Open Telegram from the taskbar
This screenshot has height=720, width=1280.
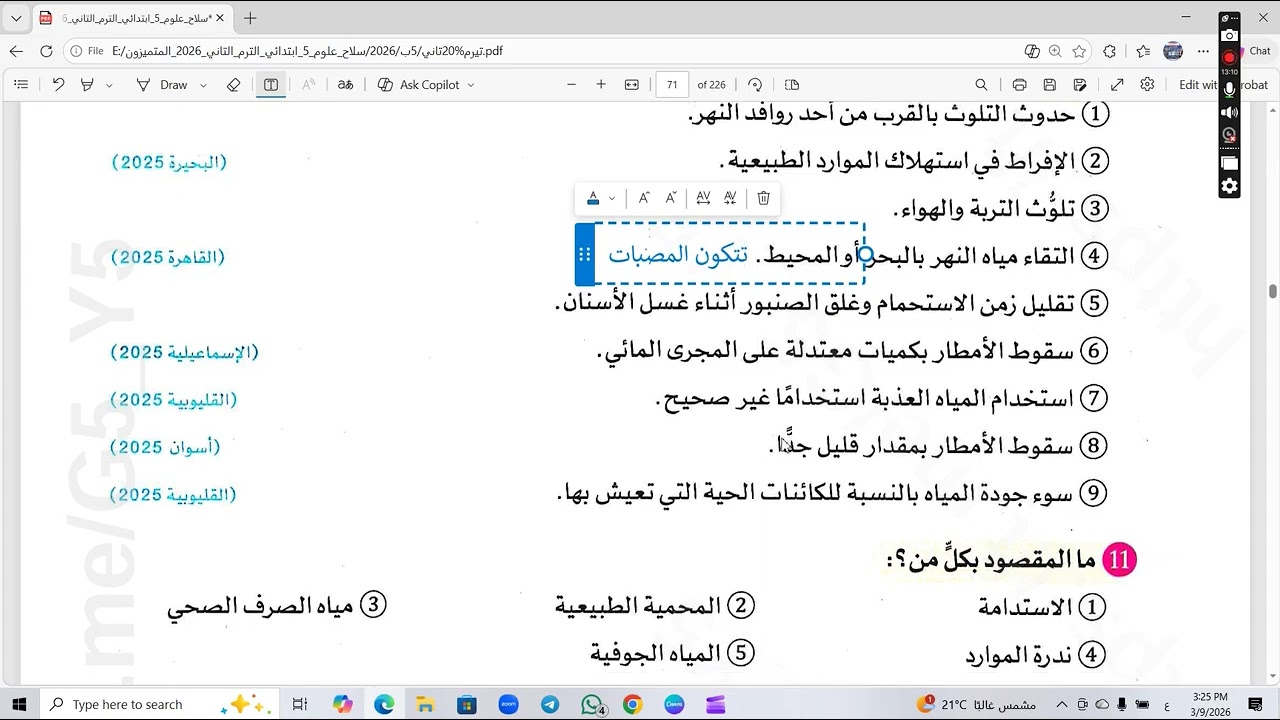coord(550,704)
